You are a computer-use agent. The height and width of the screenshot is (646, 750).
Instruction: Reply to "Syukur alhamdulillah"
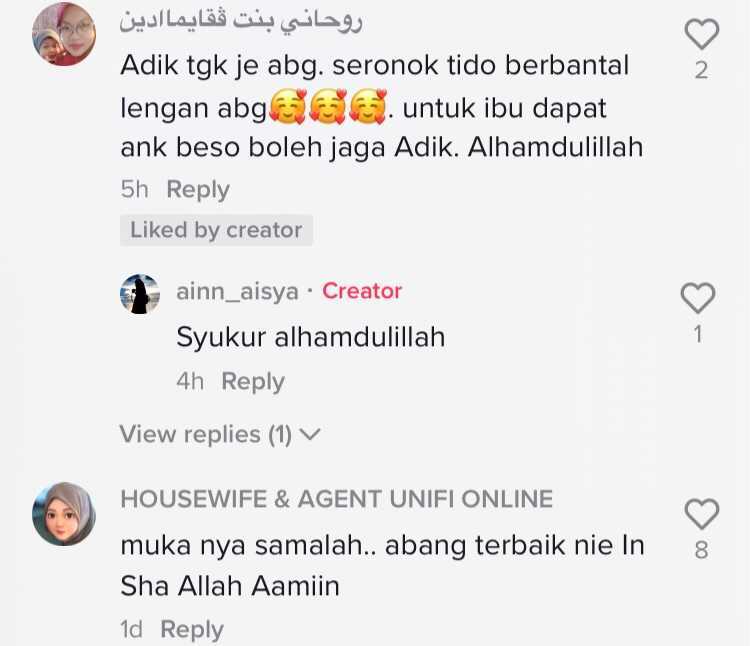coord(253,382)
